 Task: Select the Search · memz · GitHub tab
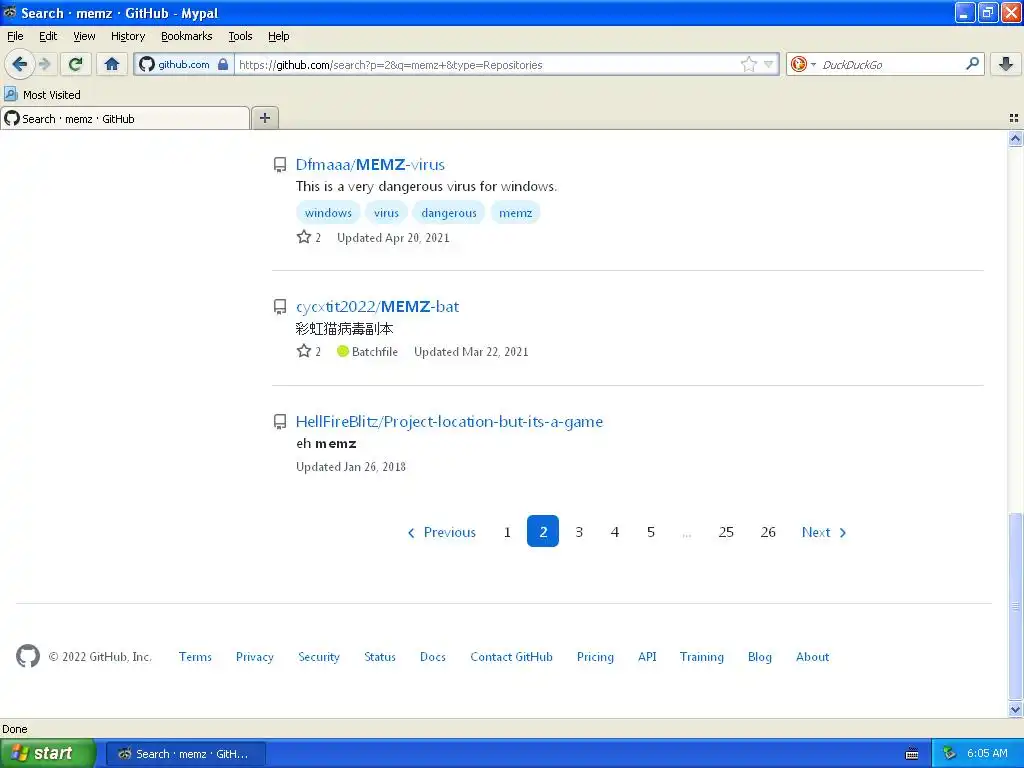pyautogui.click(x=125, y=118)
